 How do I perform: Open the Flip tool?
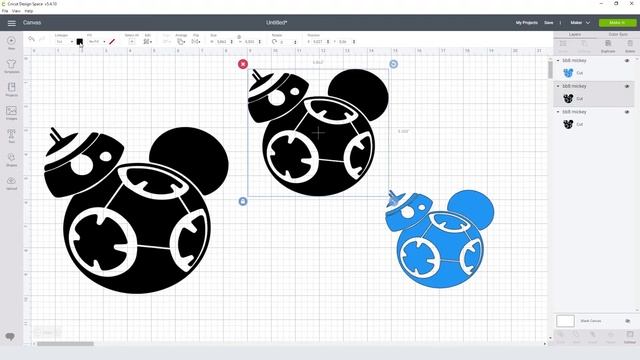pyautogui.click(x=196, y=42)
